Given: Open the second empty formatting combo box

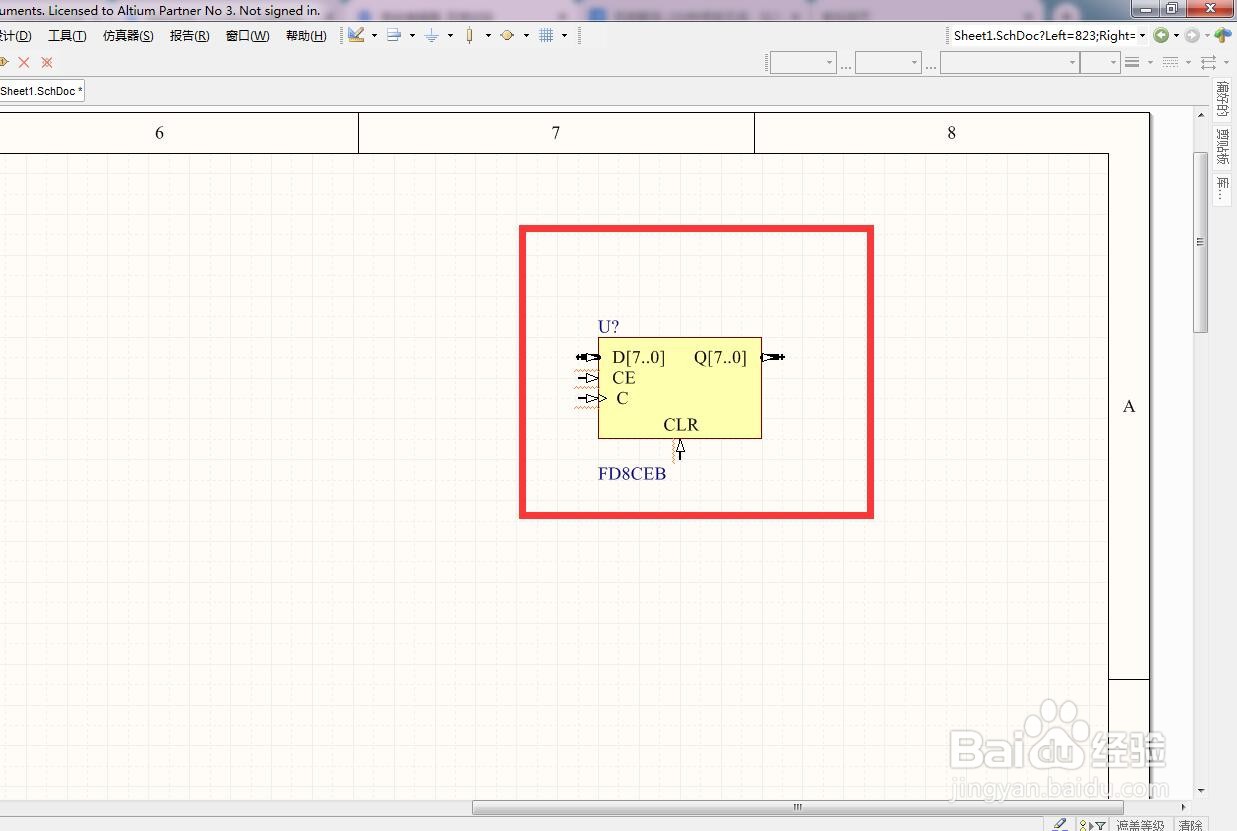Looking at the screenshot, I should [888, 62].
